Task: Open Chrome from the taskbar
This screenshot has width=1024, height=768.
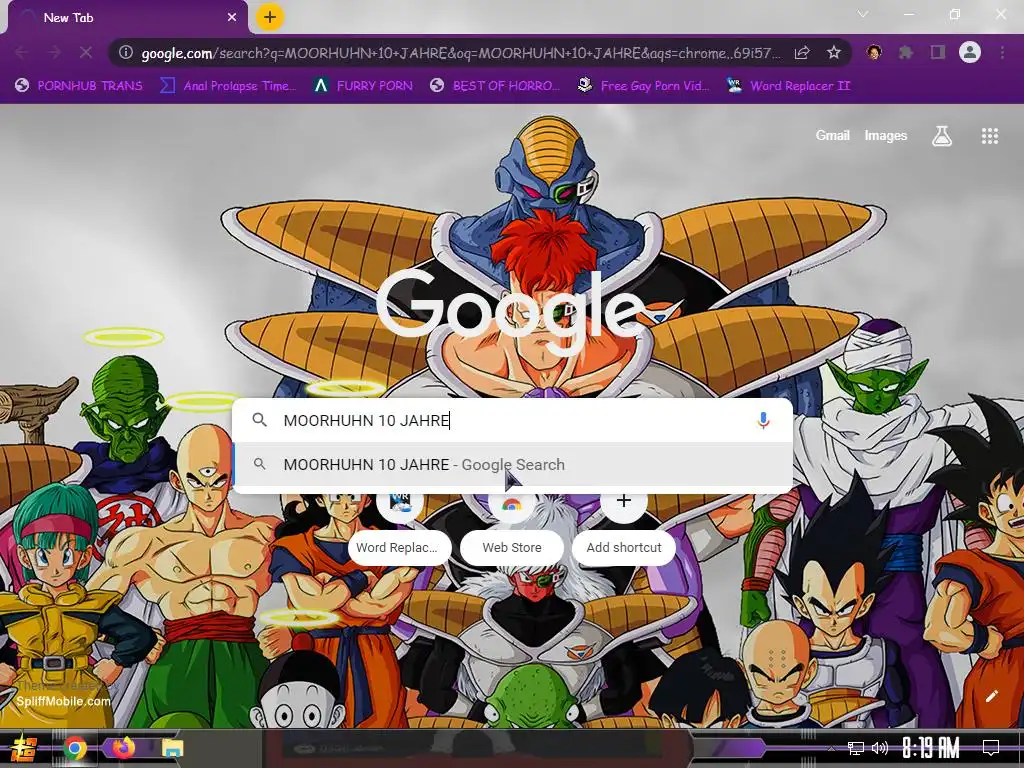Action: pos(74,748)
